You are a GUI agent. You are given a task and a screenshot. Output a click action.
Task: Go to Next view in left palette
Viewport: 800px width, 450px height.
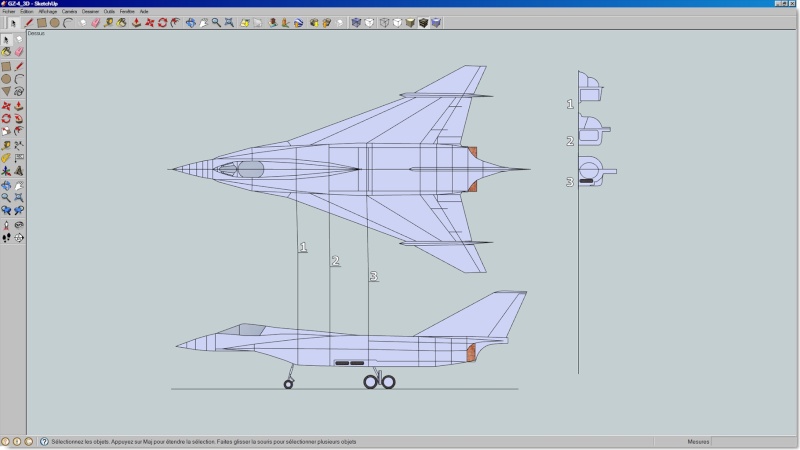pos(19,210)
